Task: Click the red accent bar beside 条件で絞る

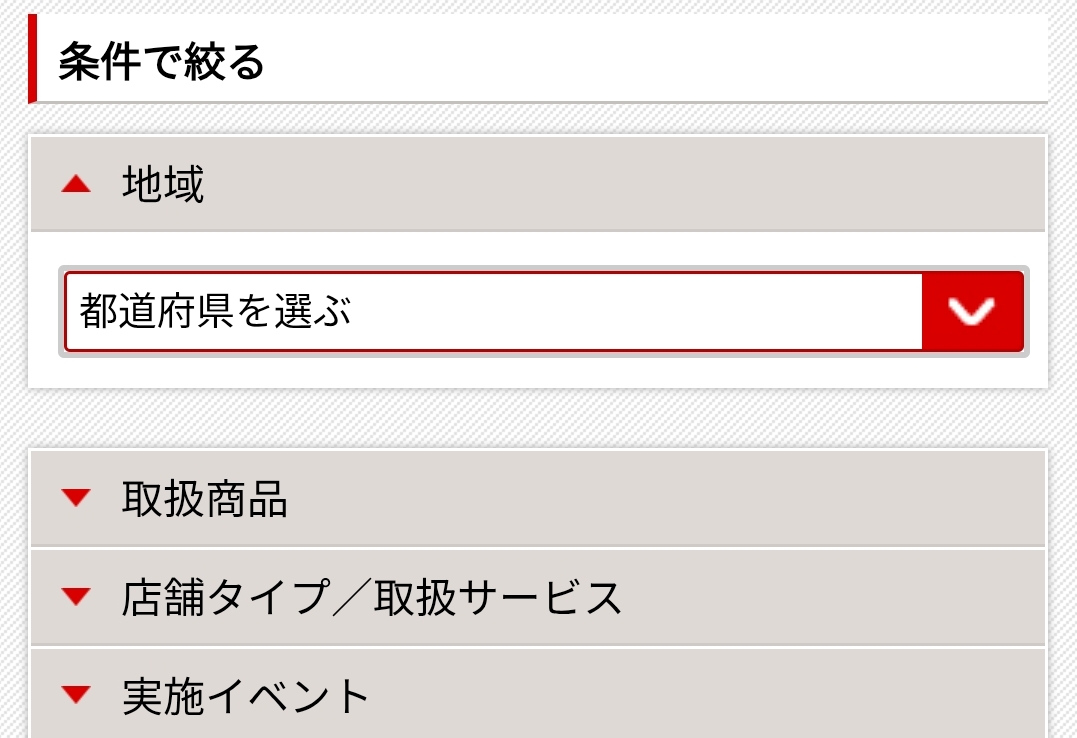Action: [x=33, y=58]
